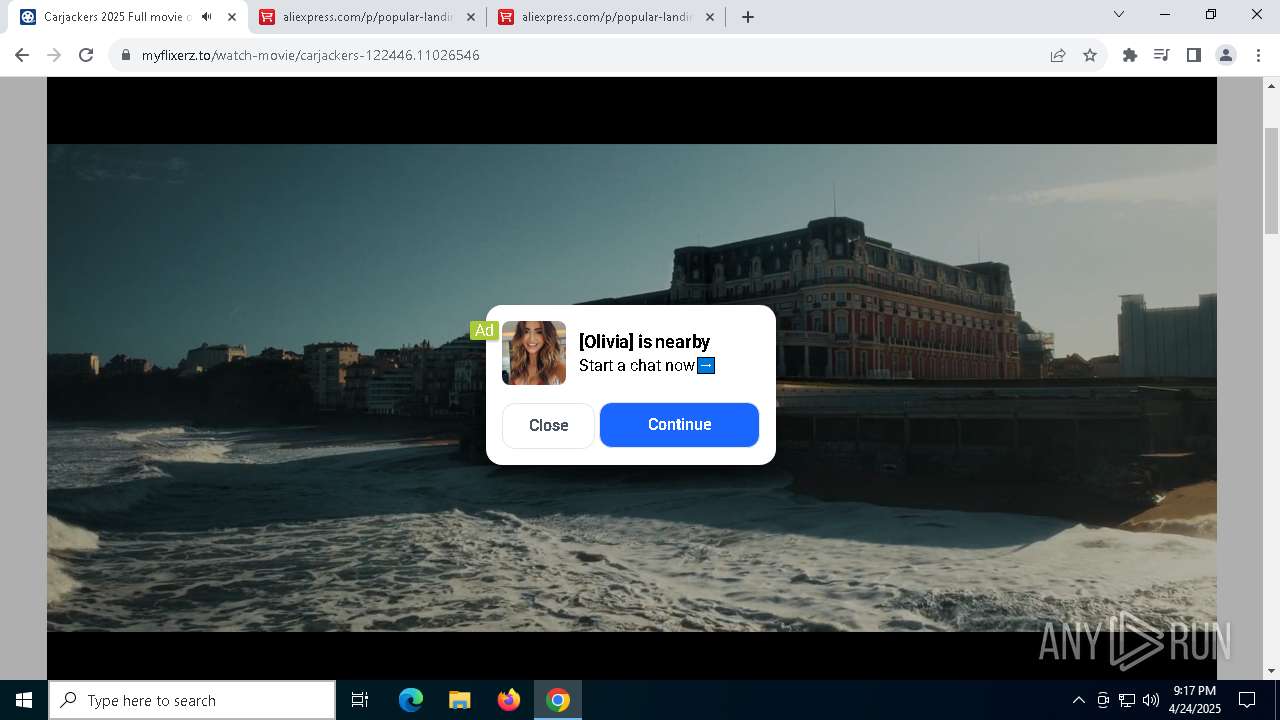Image resolution: width=1280 pixels, height=720 pixels.
Task: Close the second aliexpress tab
Action: (x=710, y=17)
